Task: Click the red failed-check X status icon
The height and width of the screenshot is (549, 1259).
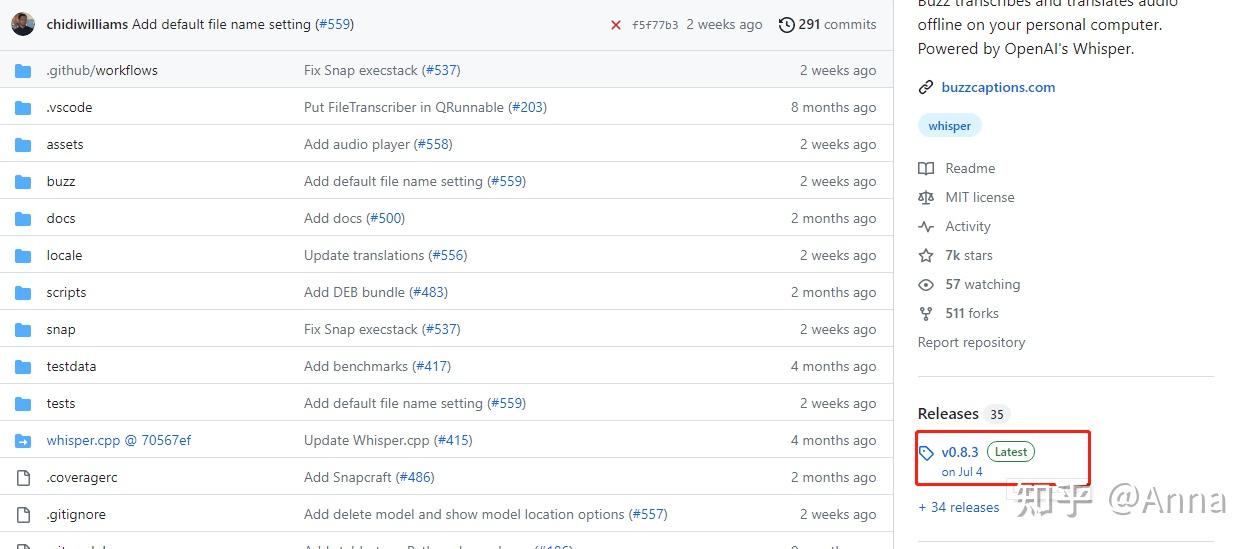Action: pyautogui.click(x=616, y=25)
